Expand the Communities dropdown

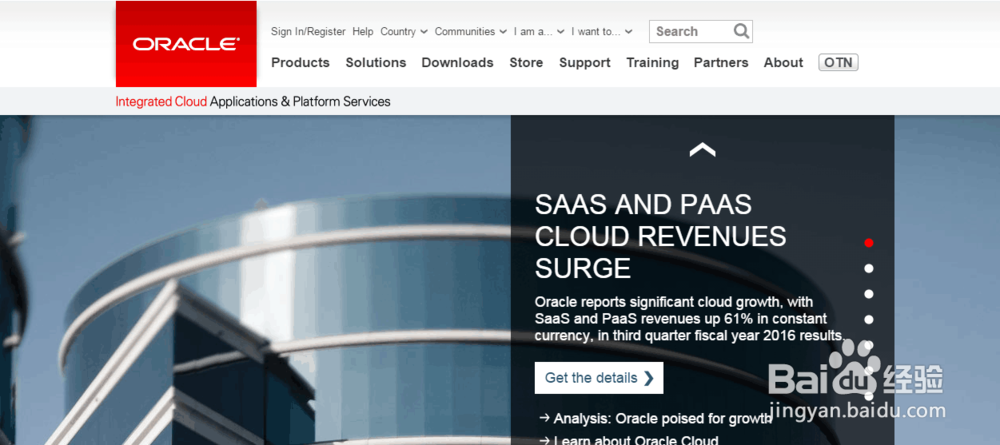pyautogui.click(x=471, y=31)
